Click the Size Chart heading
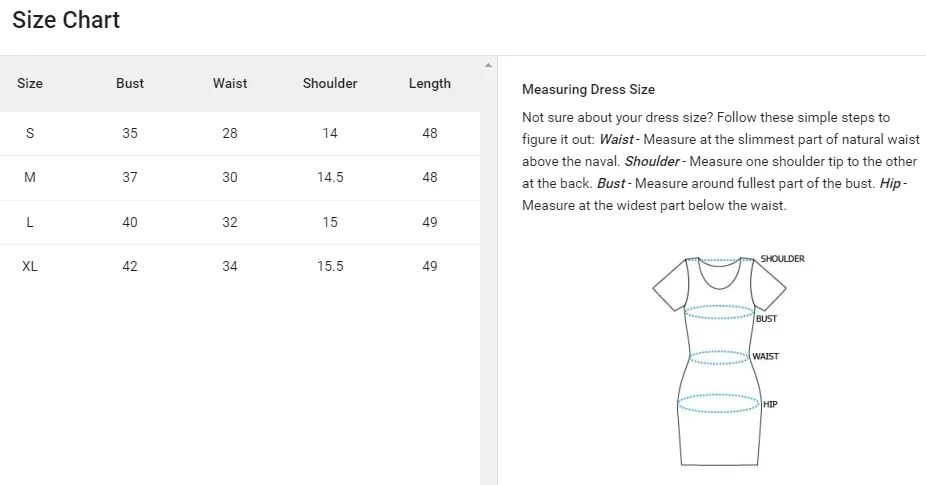926x485 pixels. click(x=66, y=20)
